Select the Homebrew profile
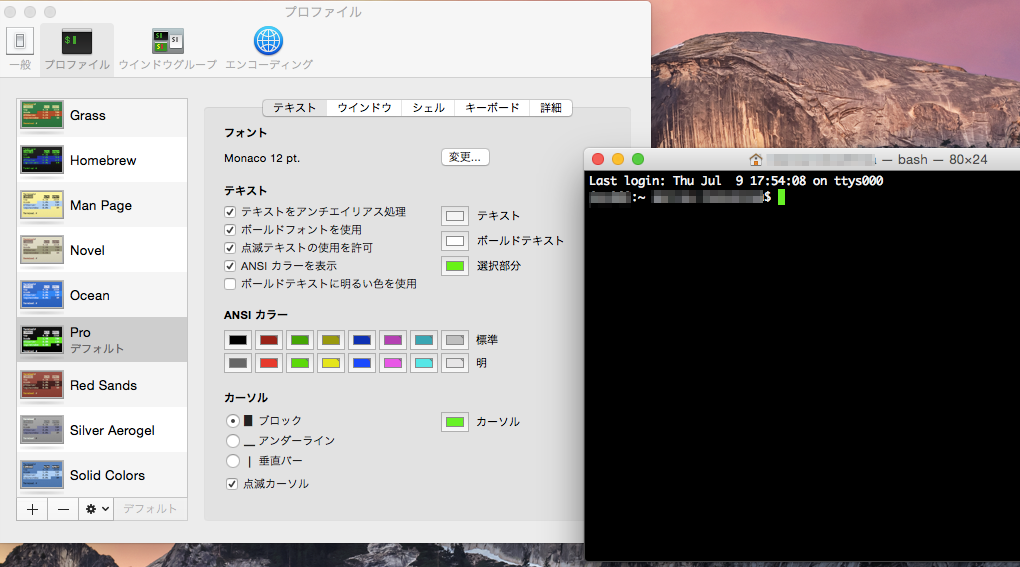Screen dimensions: 1020x567 [x=102, y=160]
